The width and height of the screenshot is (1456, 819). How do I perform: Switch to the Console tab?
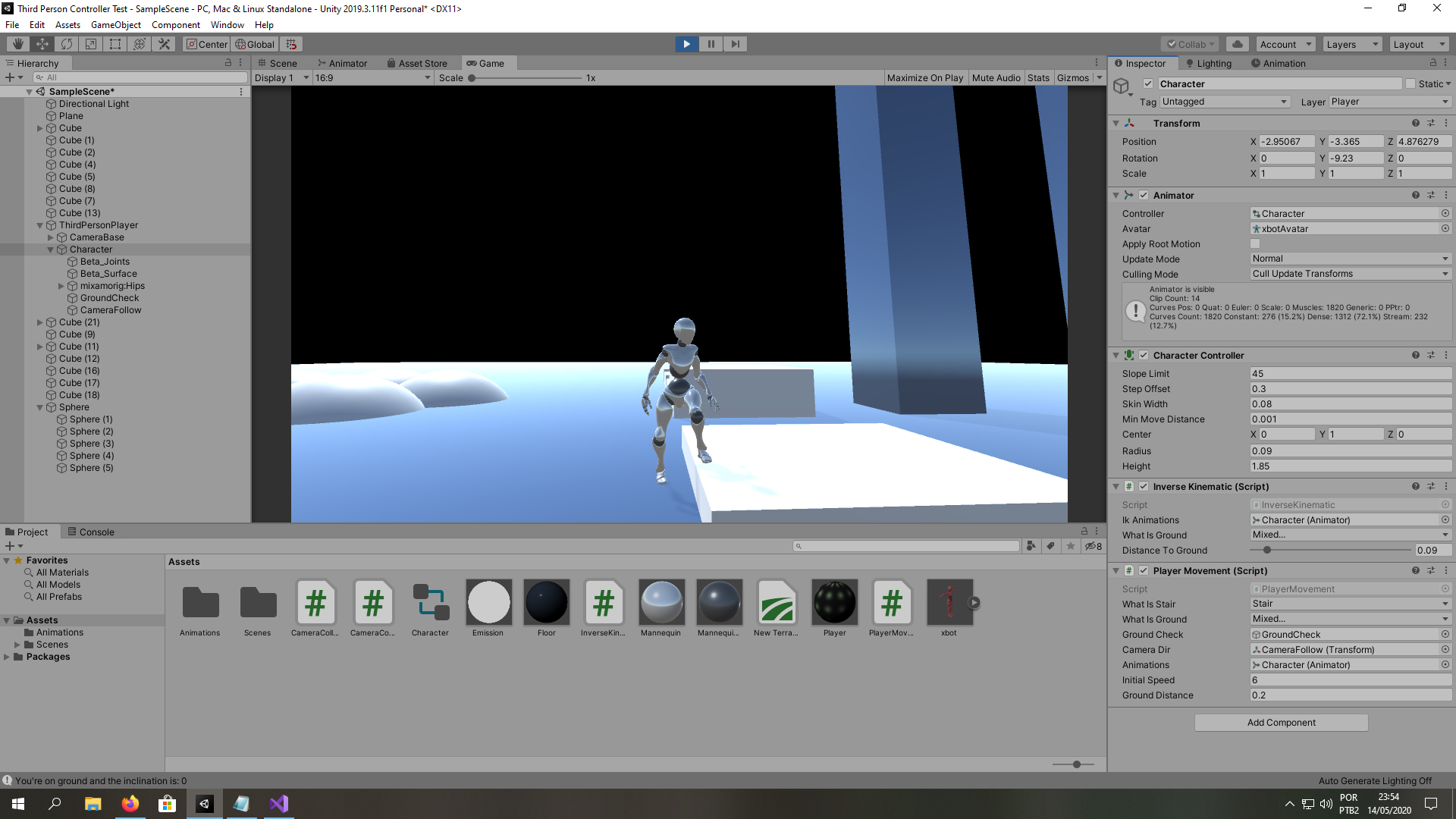pos(91,532)
